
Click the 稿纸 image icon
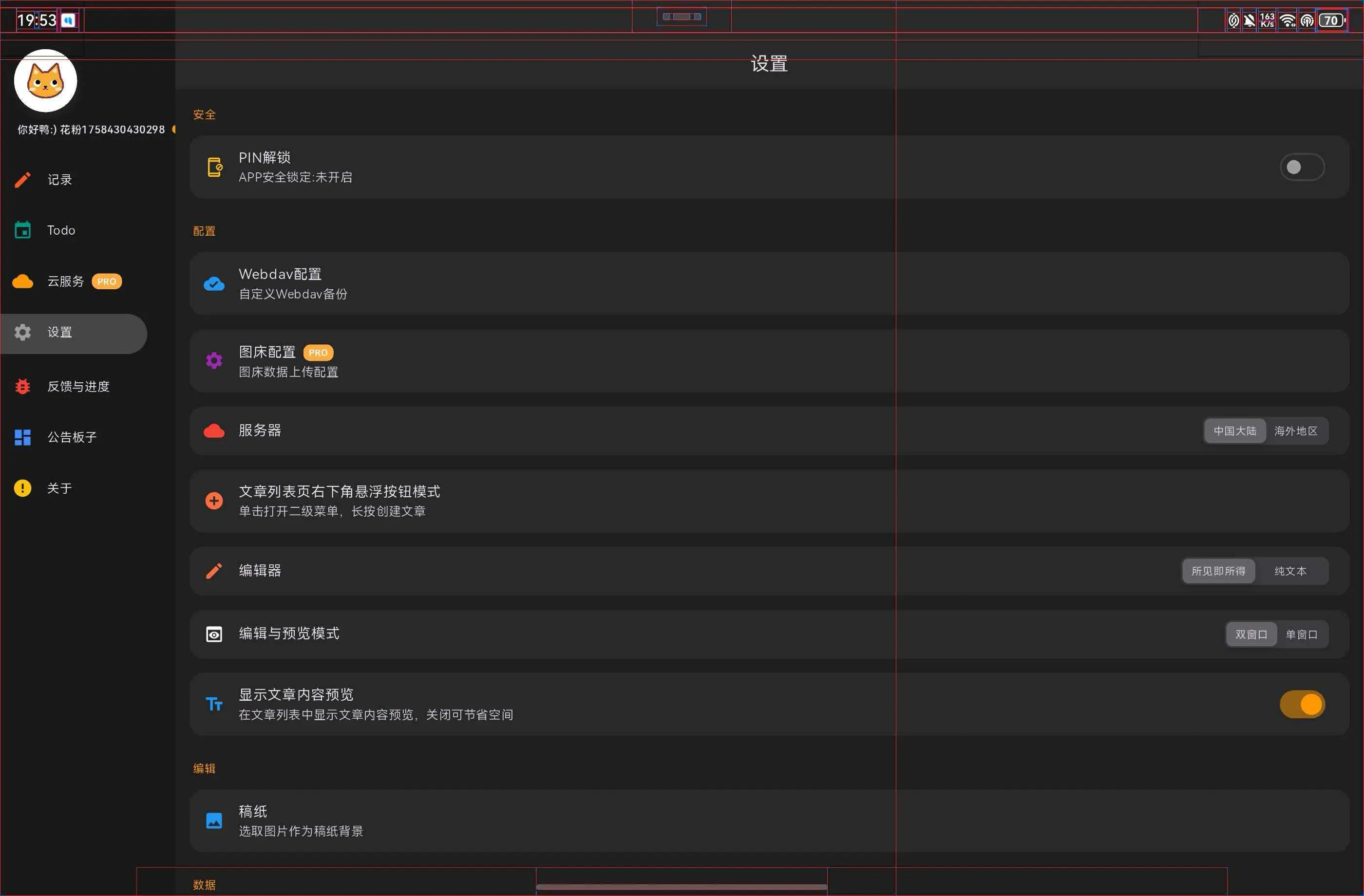pos(214,821)
